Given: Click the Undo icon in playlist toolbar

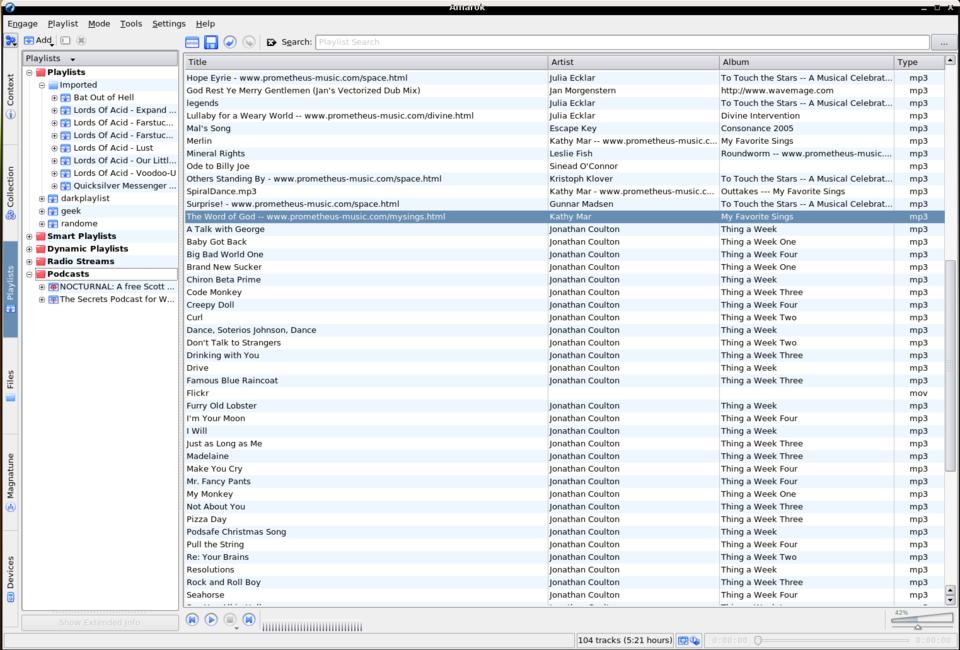Looking at the screenshot, I should [x=229, y=42].
